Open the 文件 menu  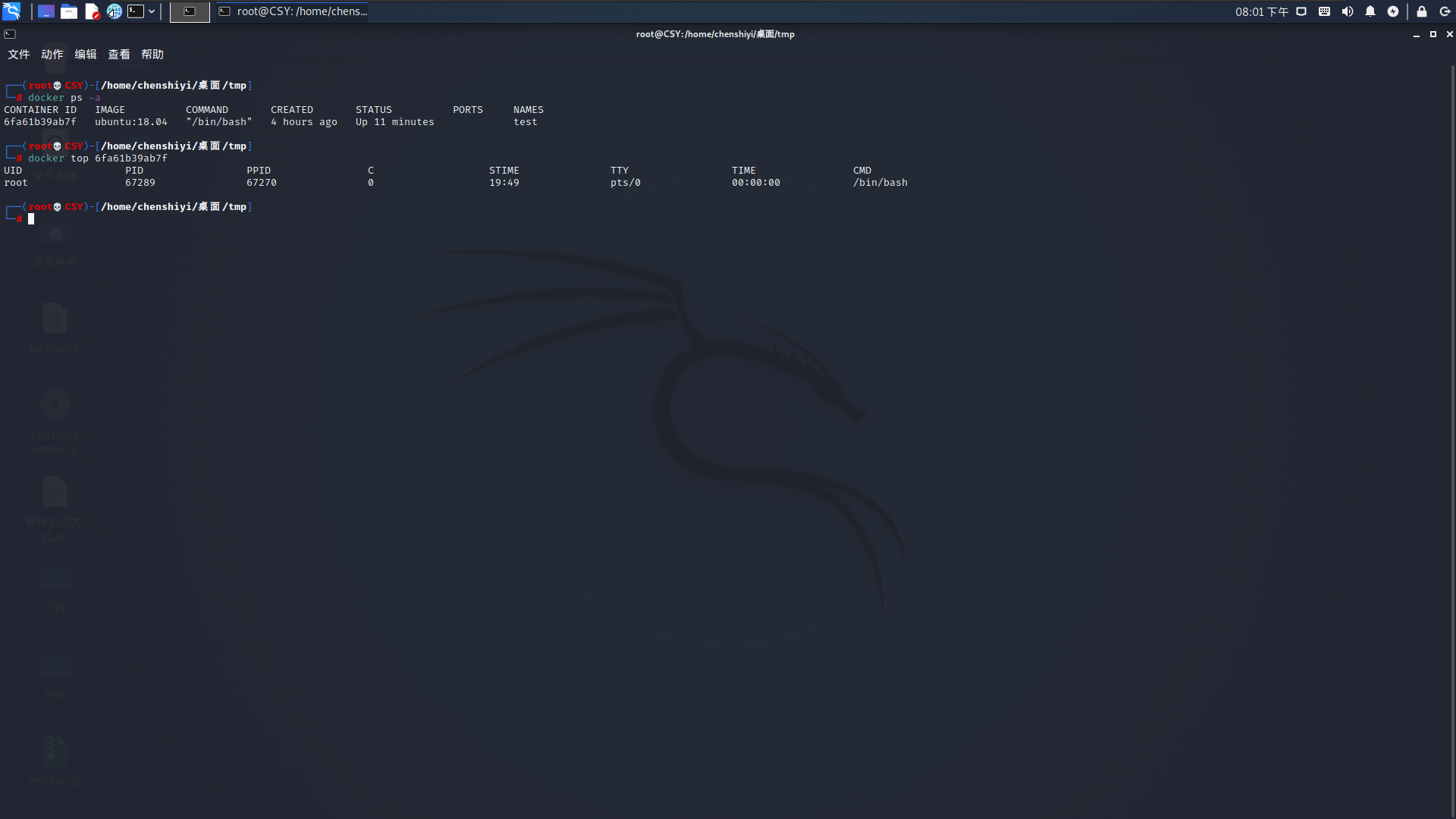pos(19,55)
